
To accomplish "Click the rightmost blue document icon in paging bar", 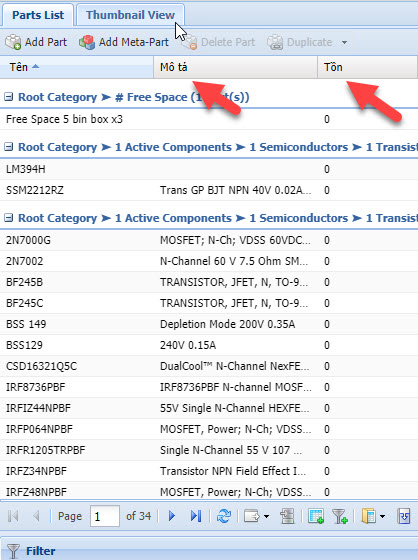I will [404, 516].
